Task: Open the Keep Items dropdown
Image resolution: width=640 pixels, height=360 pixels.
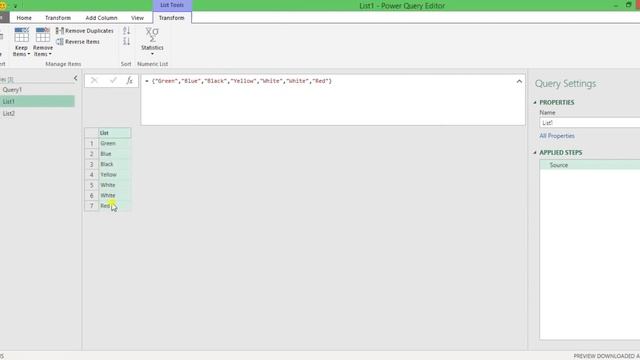Action: [x=21, y=42]
